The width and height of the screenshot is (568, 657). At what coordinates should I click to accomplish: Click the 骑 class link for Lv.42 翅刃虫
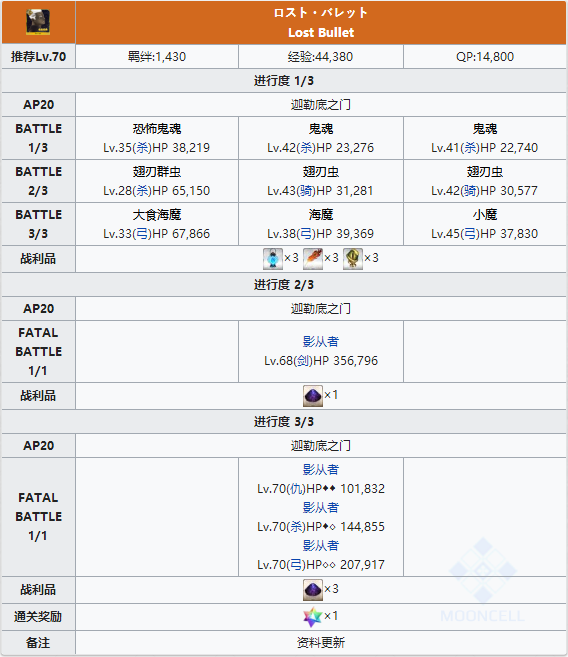click(471, 191)
